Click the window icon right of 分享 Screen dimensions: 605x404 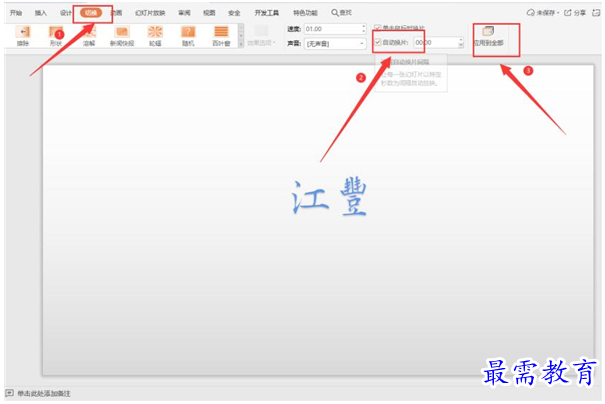596,13
